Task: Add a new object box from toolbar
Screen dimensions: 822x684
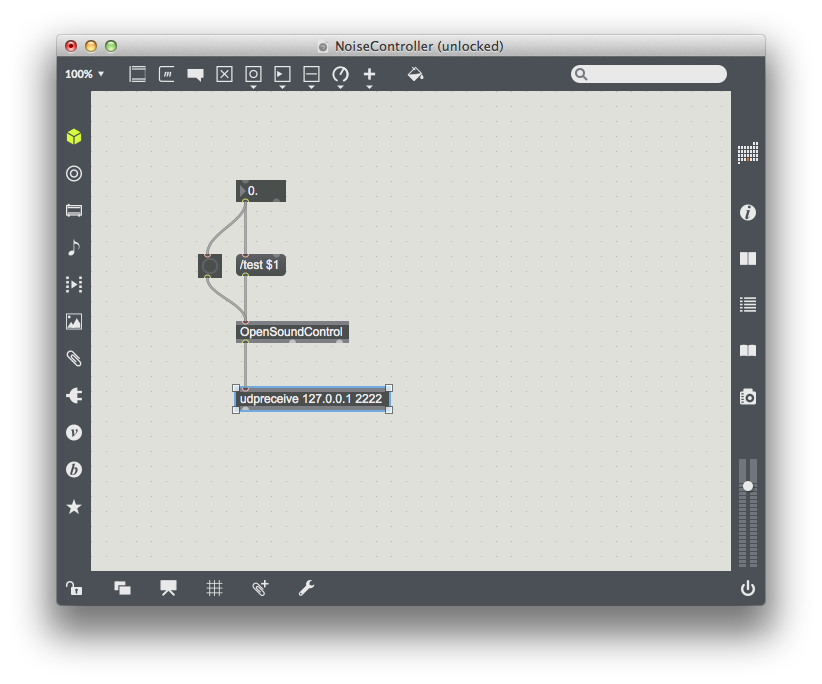Action: 138,74
